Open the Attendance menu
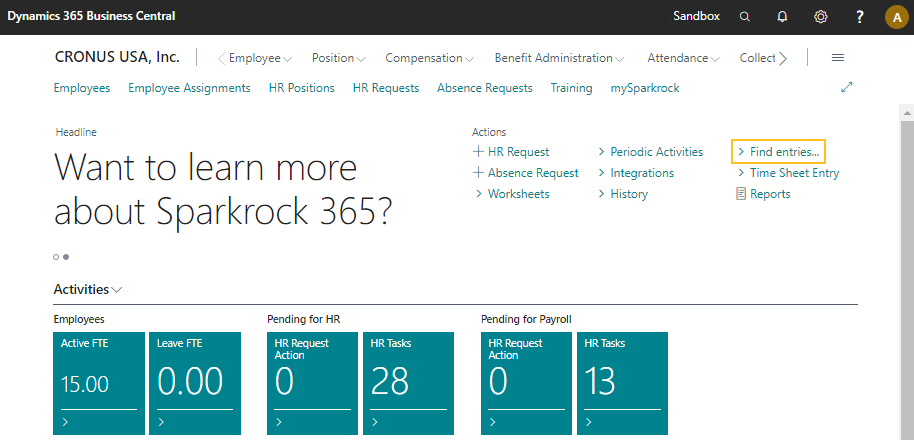The width and height of the screenshot is (914, 440). point(684,58)
